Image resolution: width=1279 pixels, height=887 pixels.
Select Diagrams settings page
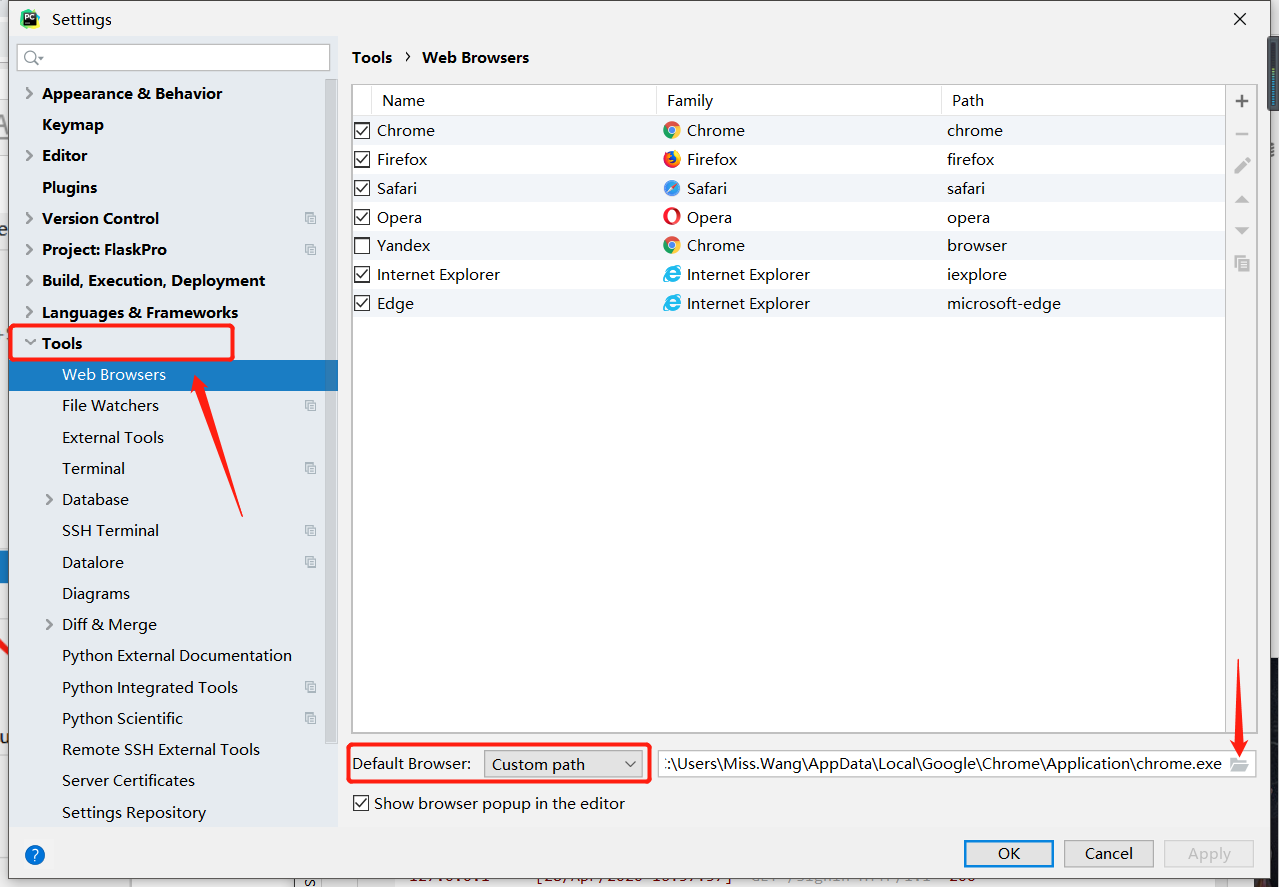96,593
